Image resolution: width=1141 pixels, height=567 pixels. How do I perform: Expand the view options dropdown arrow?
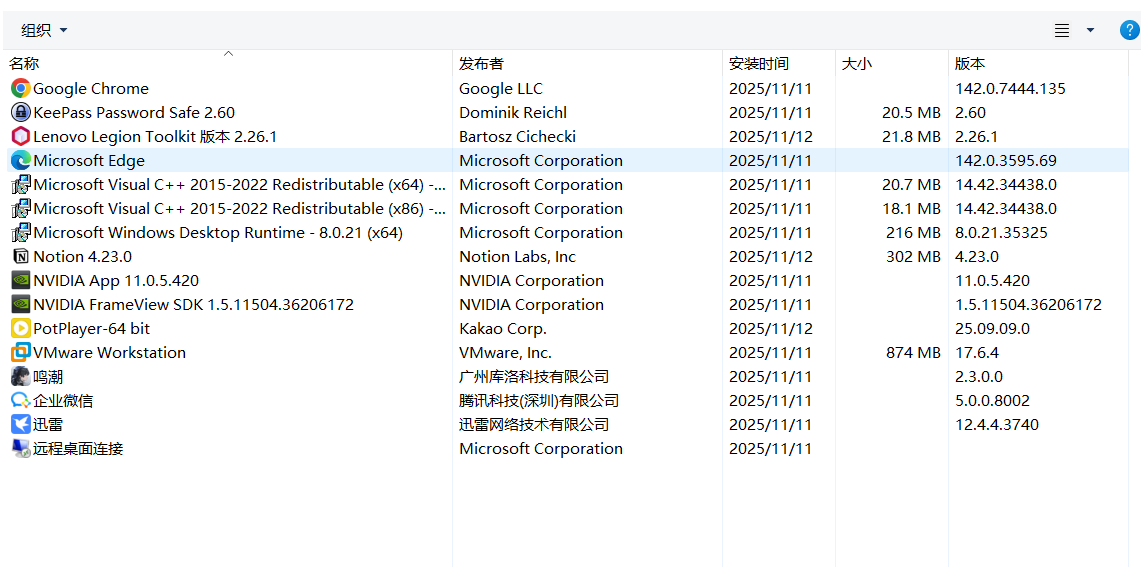(1090, 30)
